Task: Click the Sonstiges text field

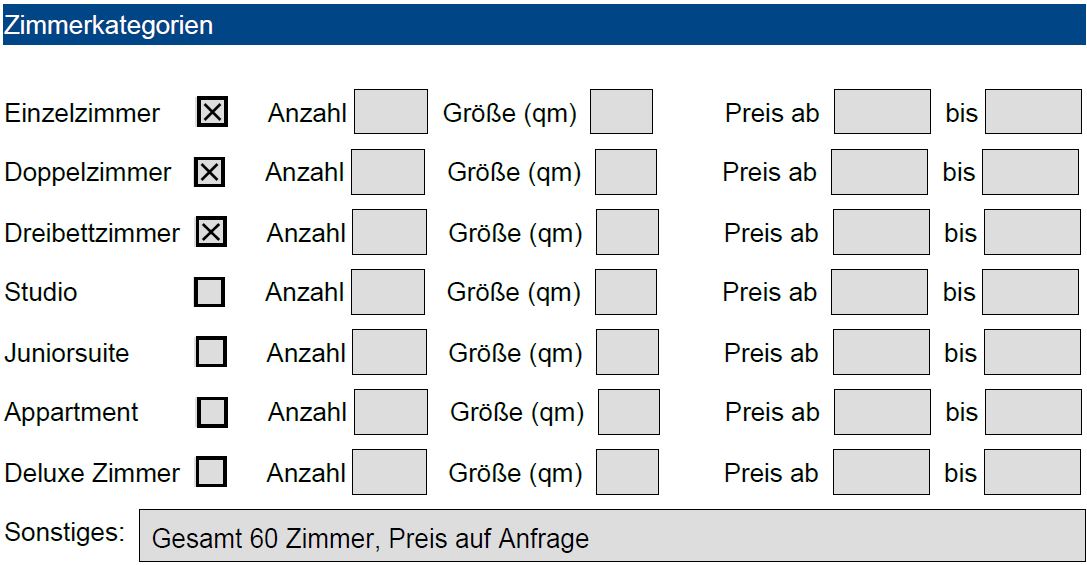Action: (x=612, y=536)
